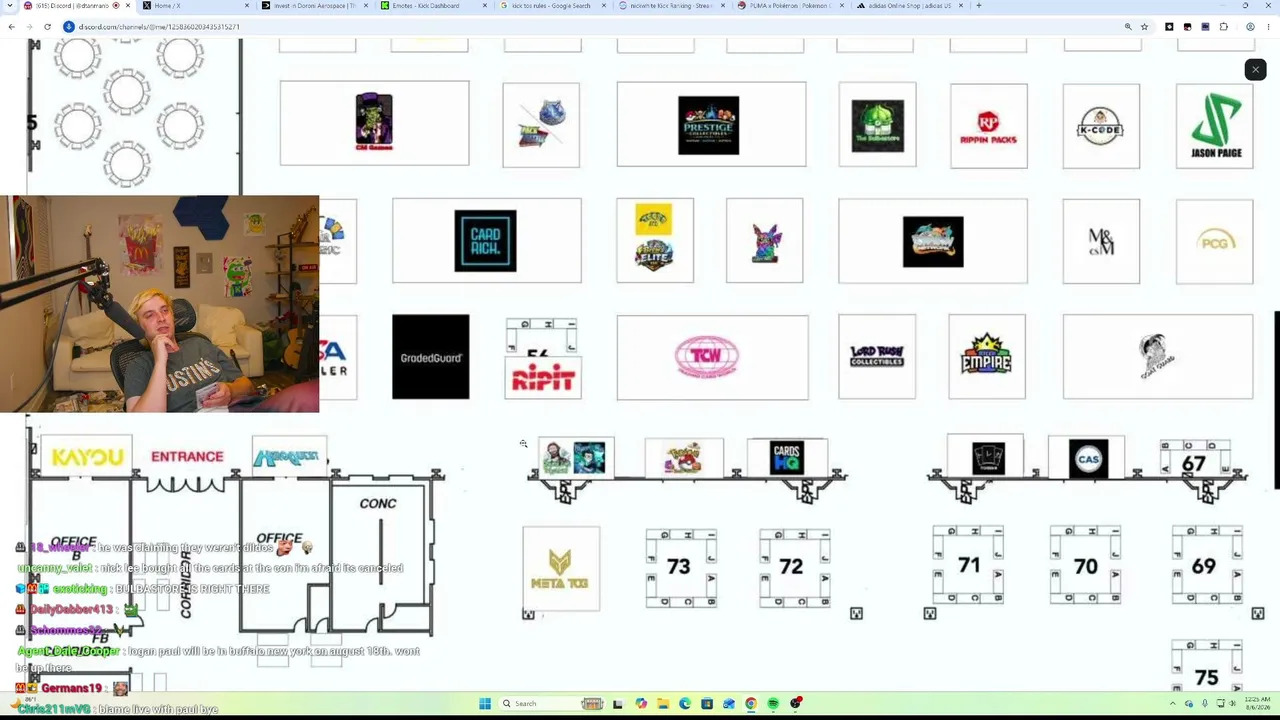The height and width of the screenshot is (720, 1280).
Task: Click the Rippin Packs booth logo
Action: pos(988,126)
